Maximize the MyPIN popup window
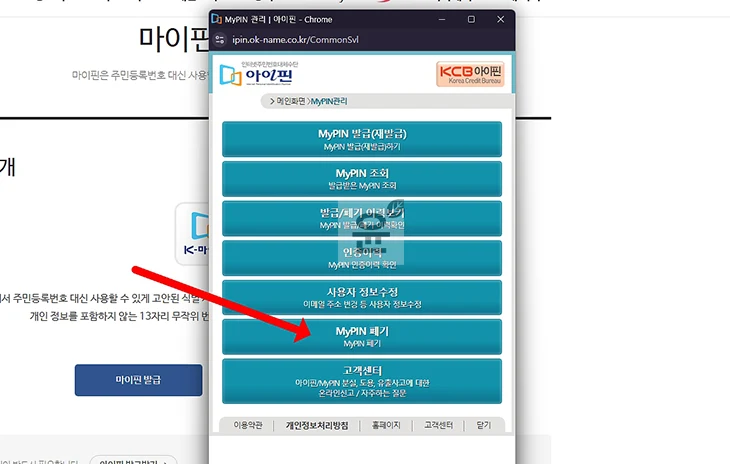The image size is (730, 464). 471,18
